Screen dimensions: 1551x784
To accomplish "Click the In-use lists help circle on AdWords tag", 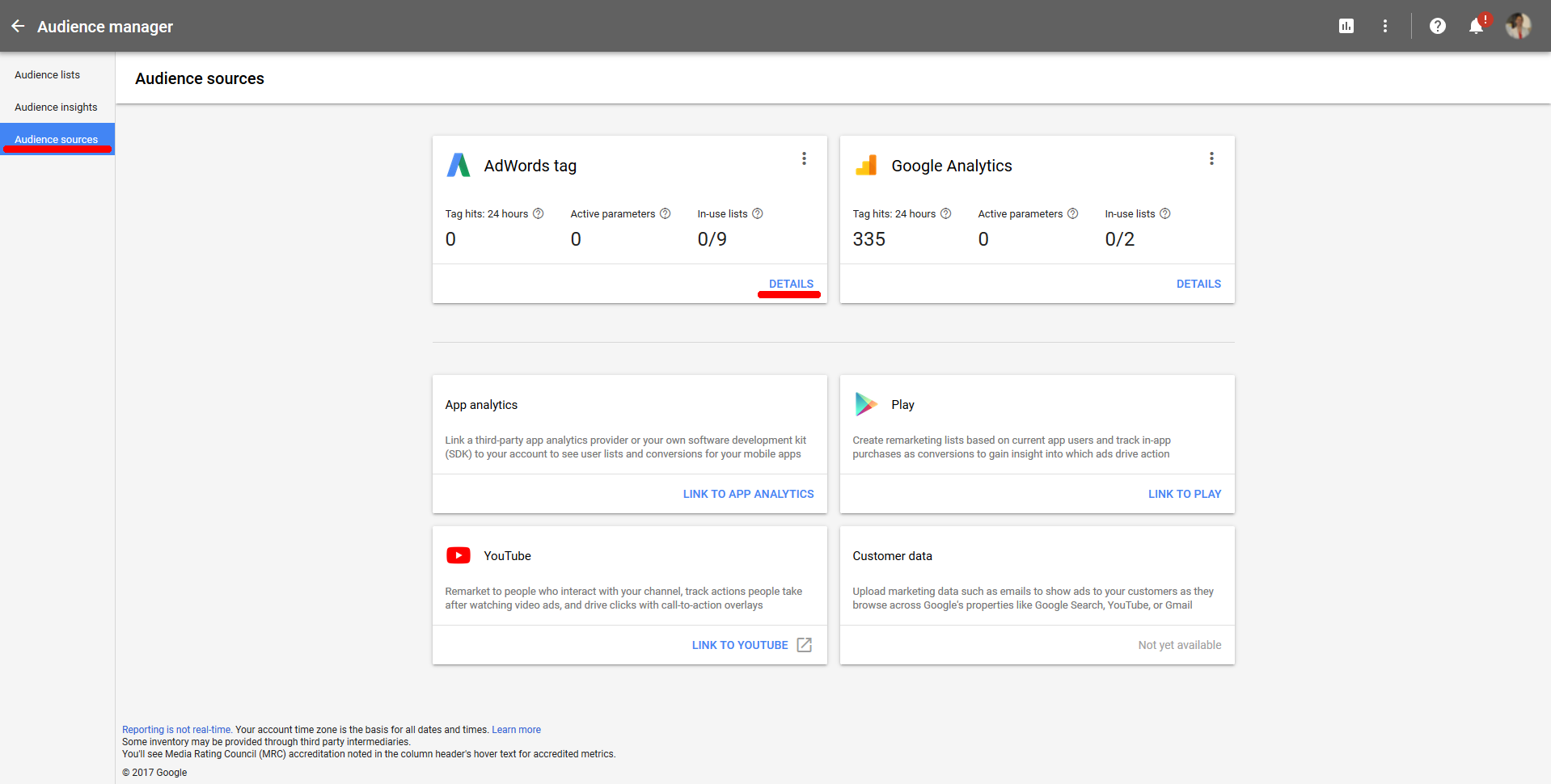I will (x=758, y=213).
